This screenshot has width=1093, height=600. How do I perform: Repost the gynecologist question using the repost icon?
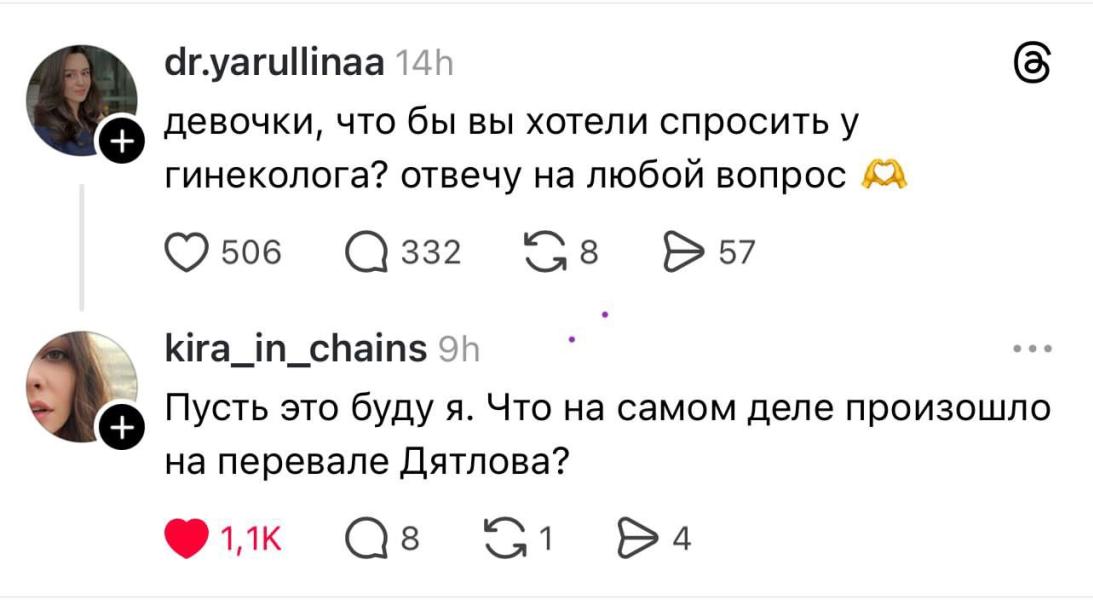[x=545, y=252]
